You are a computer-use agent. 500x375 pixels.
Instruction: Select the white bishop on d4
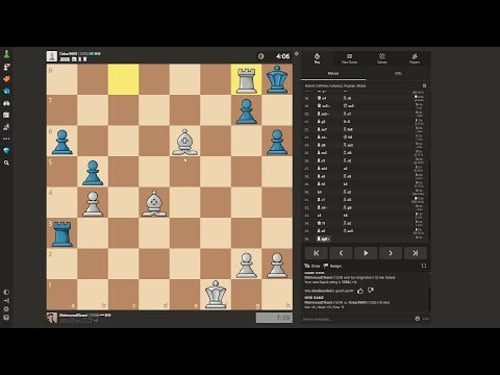(154, 203)
